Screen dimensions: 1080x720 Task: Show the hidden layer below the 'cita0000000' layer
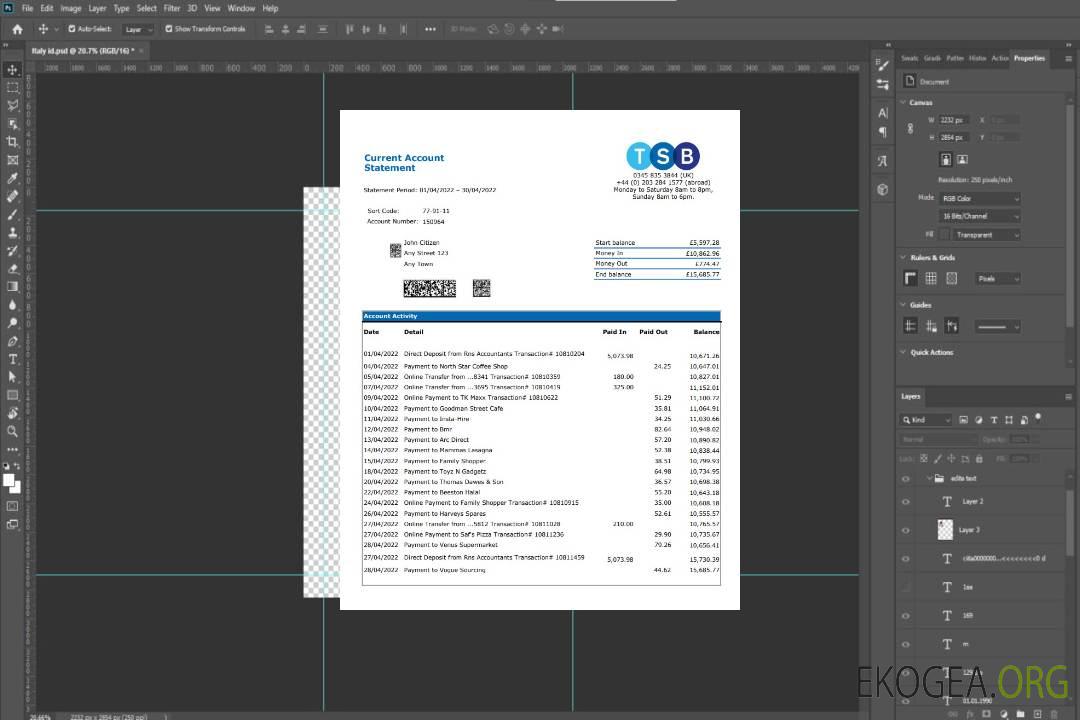(x=906, y=588)
